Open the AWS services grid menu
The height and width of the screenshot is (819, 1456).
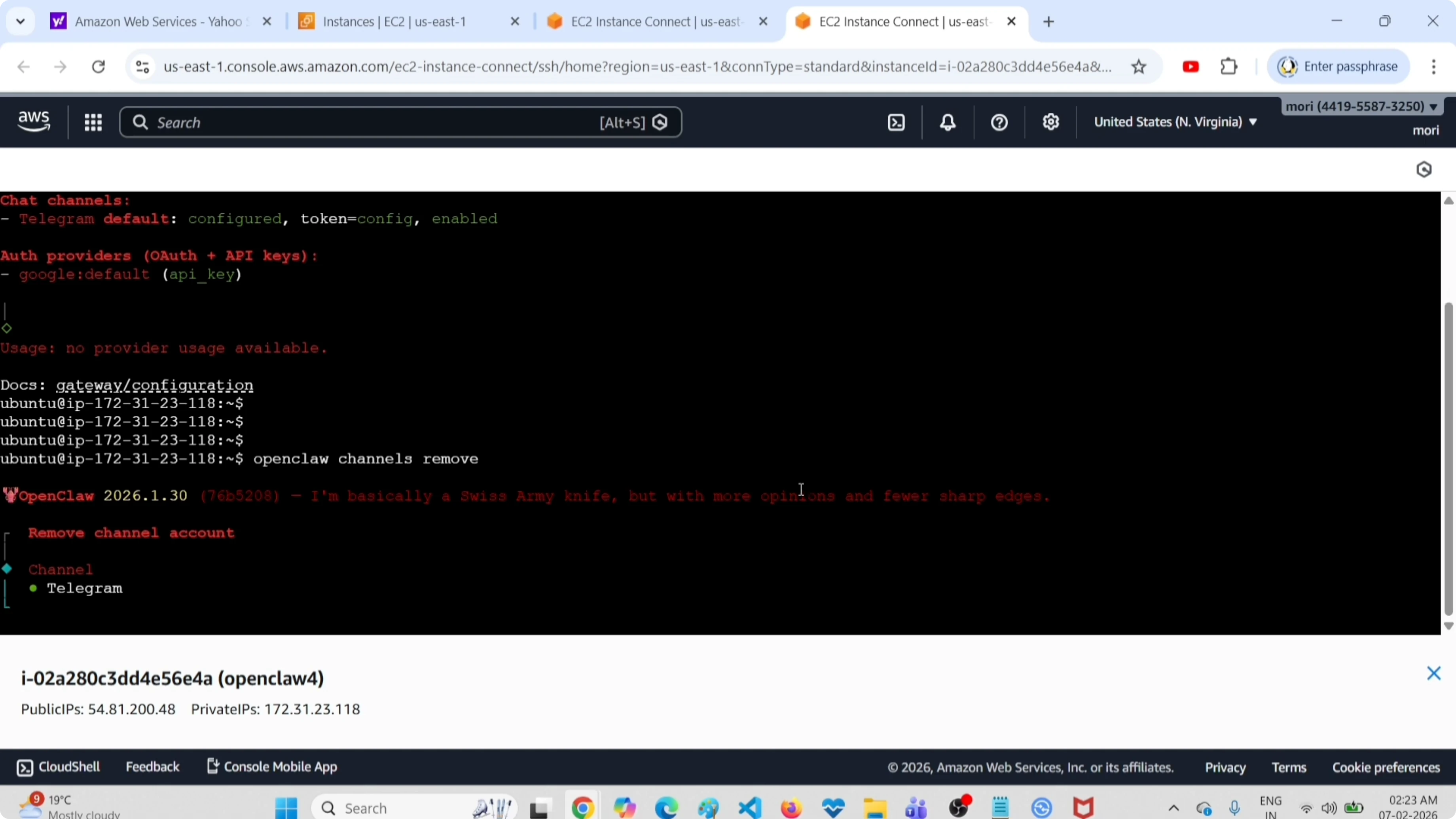click(93, 123)
